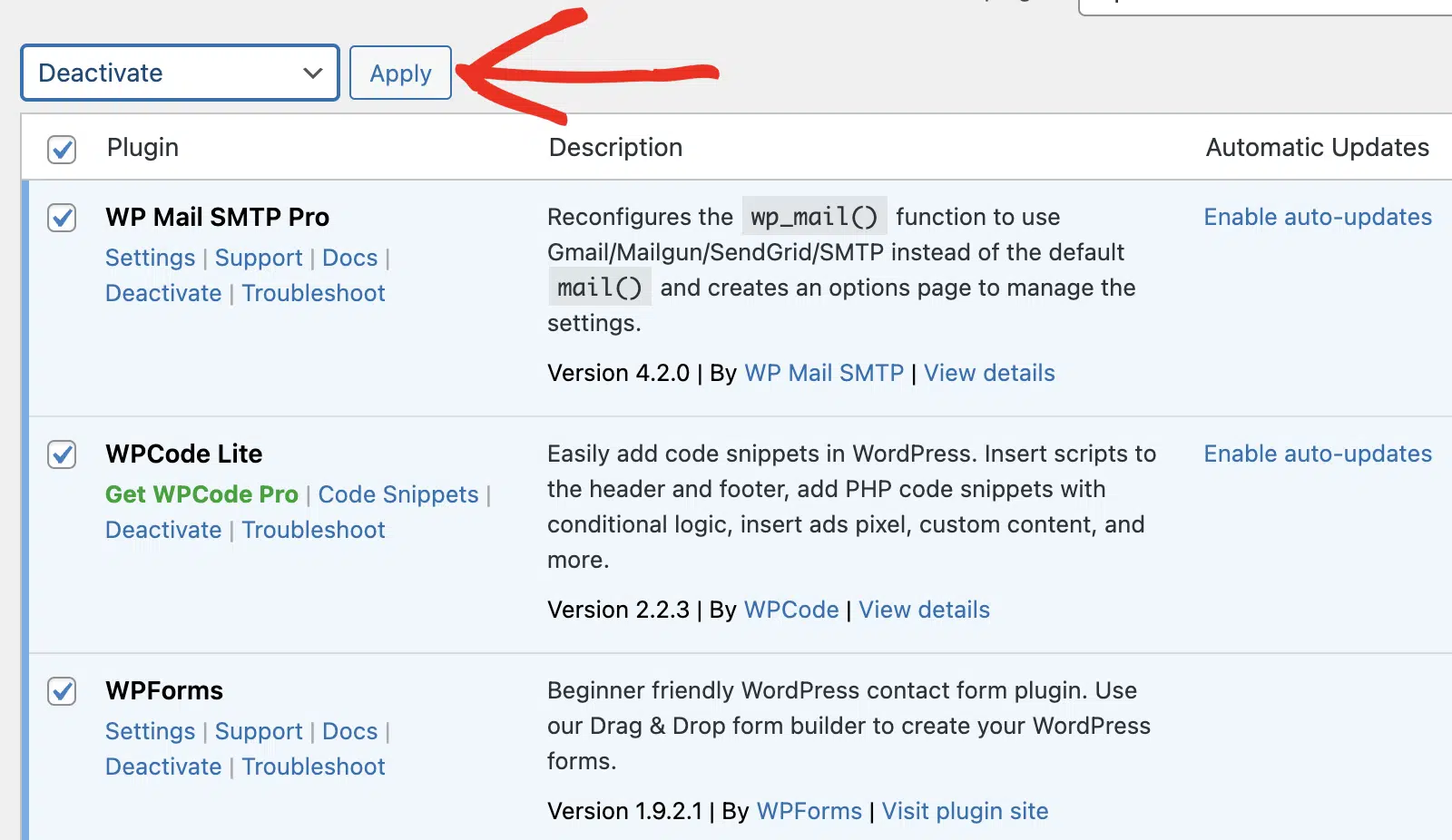Uncheck the WP Mail SMTP Pro checkbox
The image size is (1452, 840).
point(62,218)
